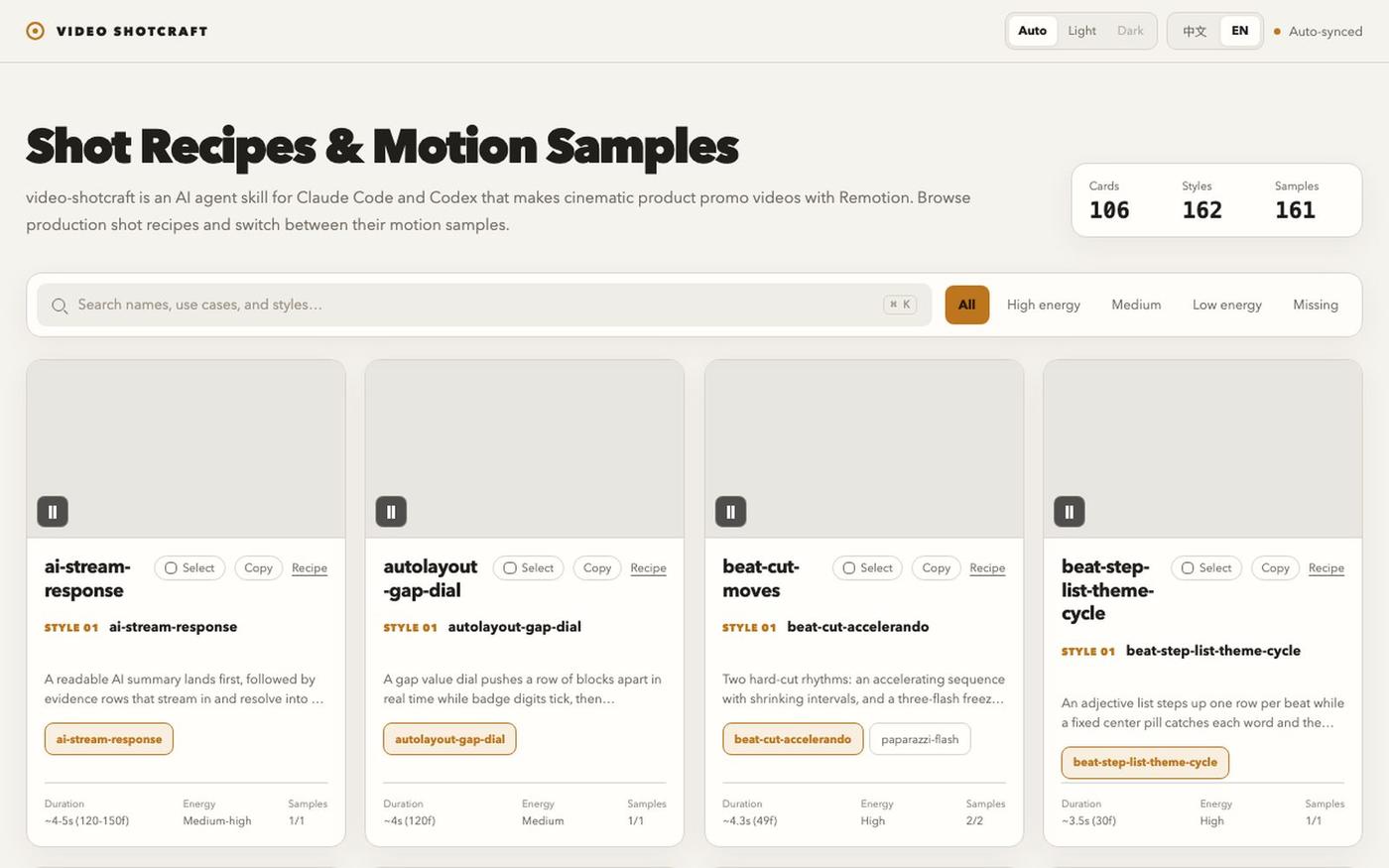Pause the beat-step-list-theme-cycle preview
Viewport: 1389px width, 868px height.
tap(1069, 512)
